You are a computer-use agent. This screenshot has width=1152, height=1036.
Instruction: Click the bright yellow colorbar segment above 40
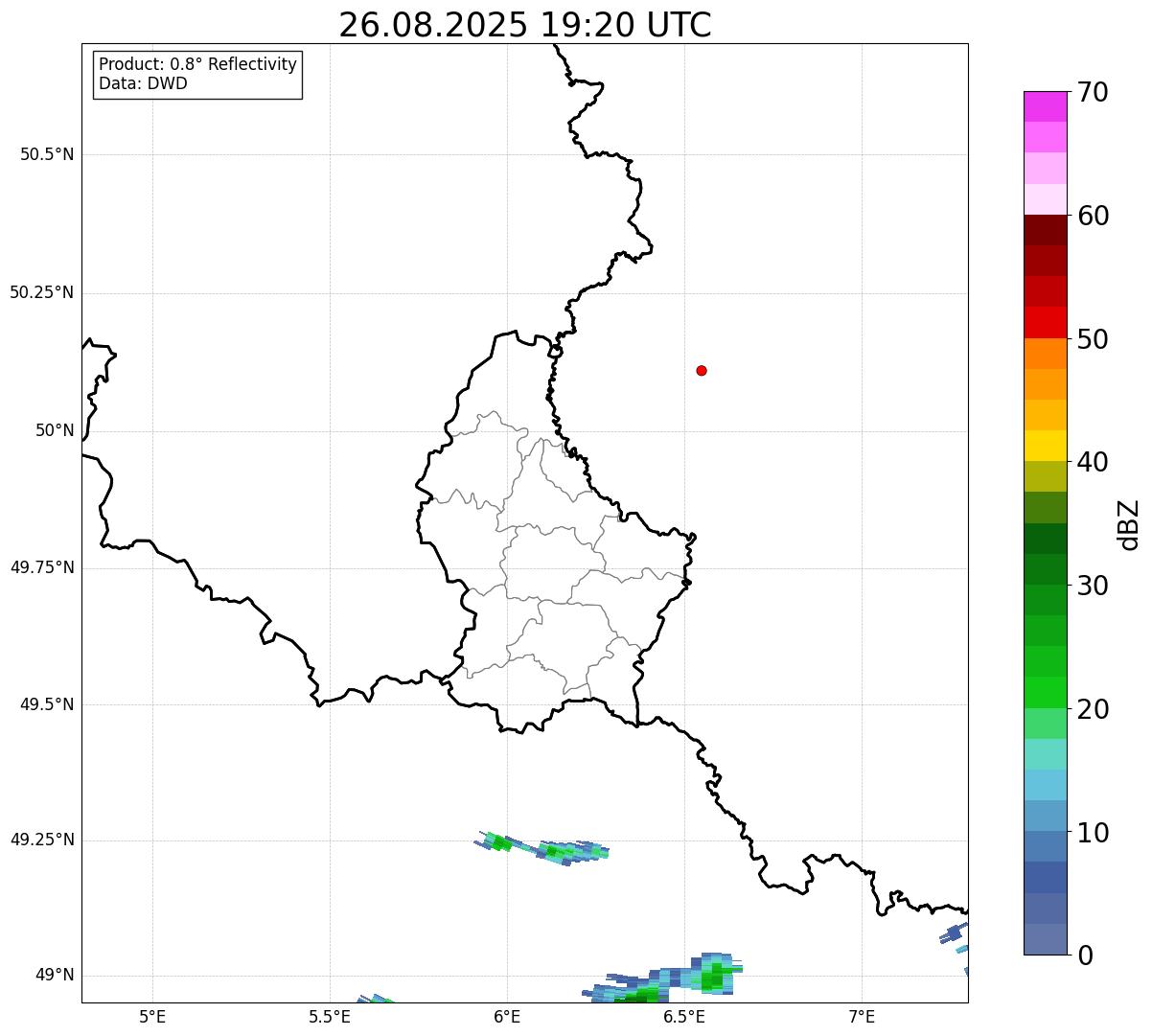[1046, 446]
